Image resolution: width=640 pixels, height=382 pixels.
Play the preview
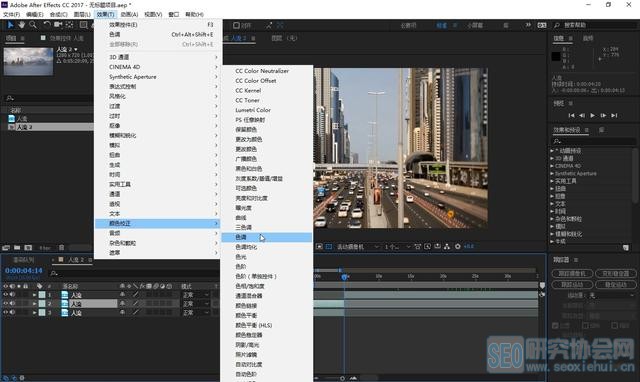(593, 115)
